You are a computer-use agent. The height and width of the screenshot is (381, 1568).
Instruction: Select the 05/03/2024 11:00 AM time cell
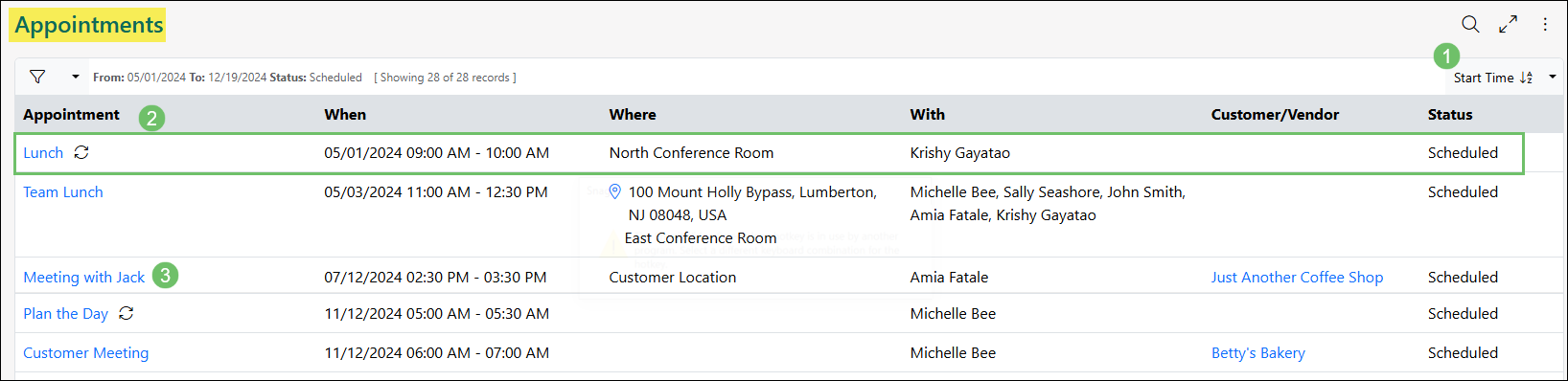coord(436,192)
